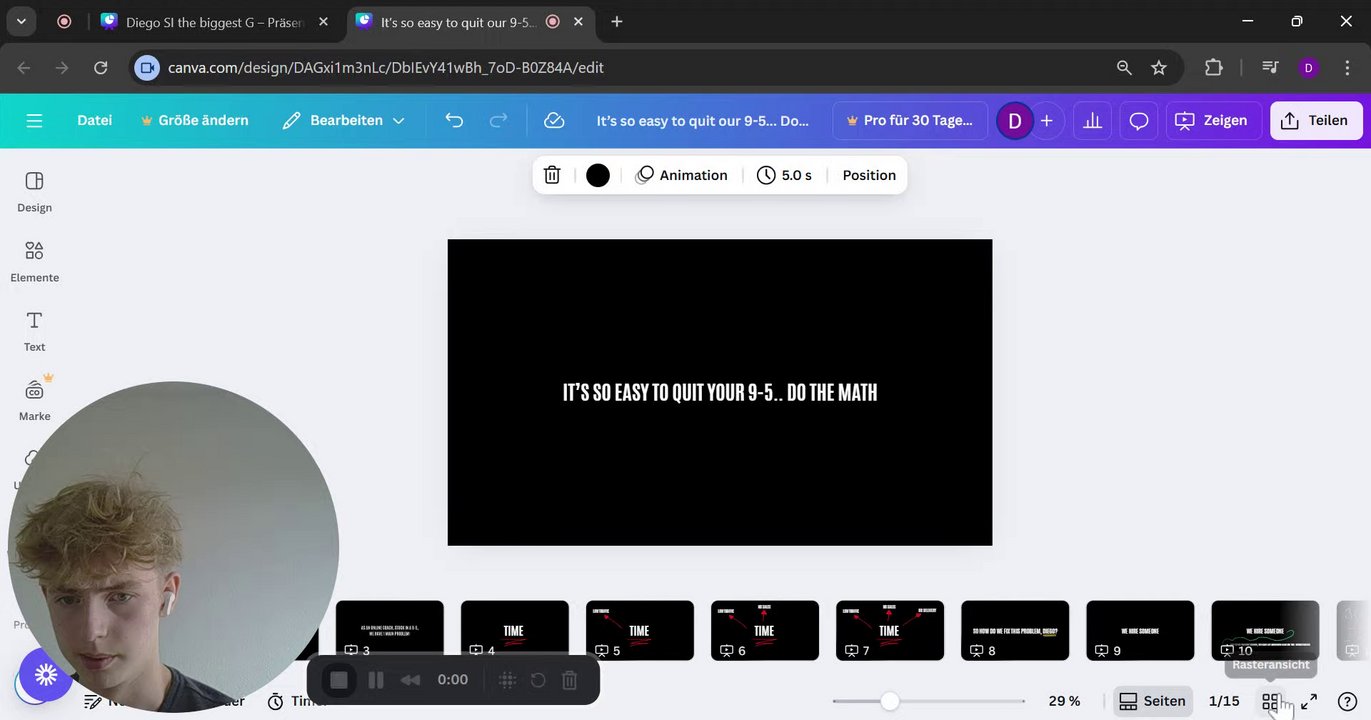Select slide thumbnail 9
1371x720 pixels.
1139,630
